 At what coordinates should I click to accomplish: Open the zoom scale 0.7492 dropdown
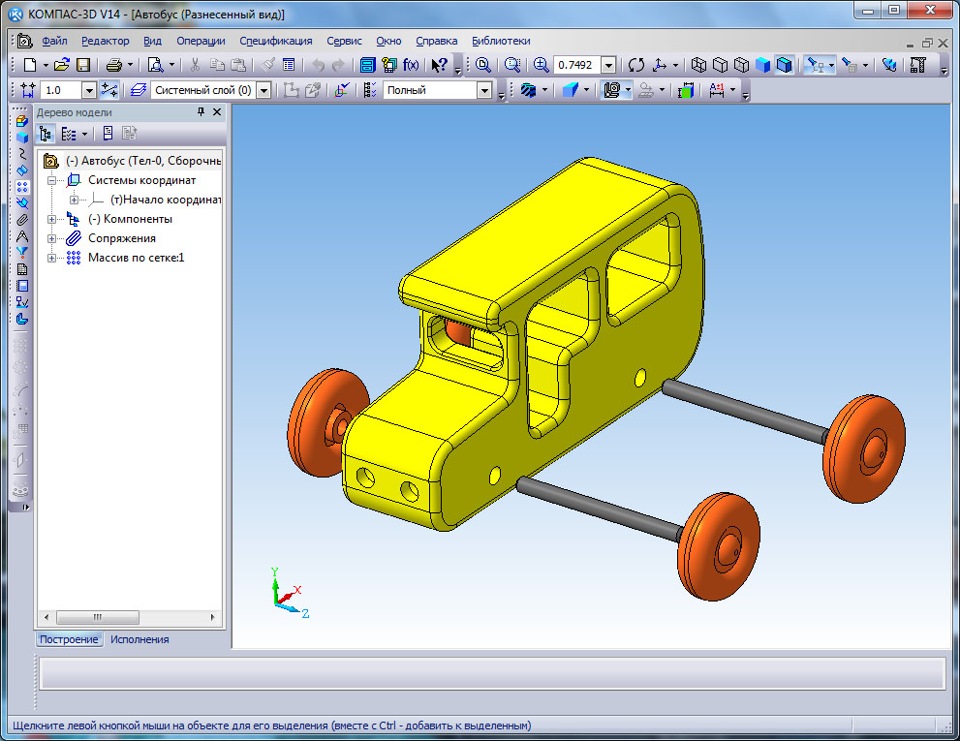(x=609, y=65)
